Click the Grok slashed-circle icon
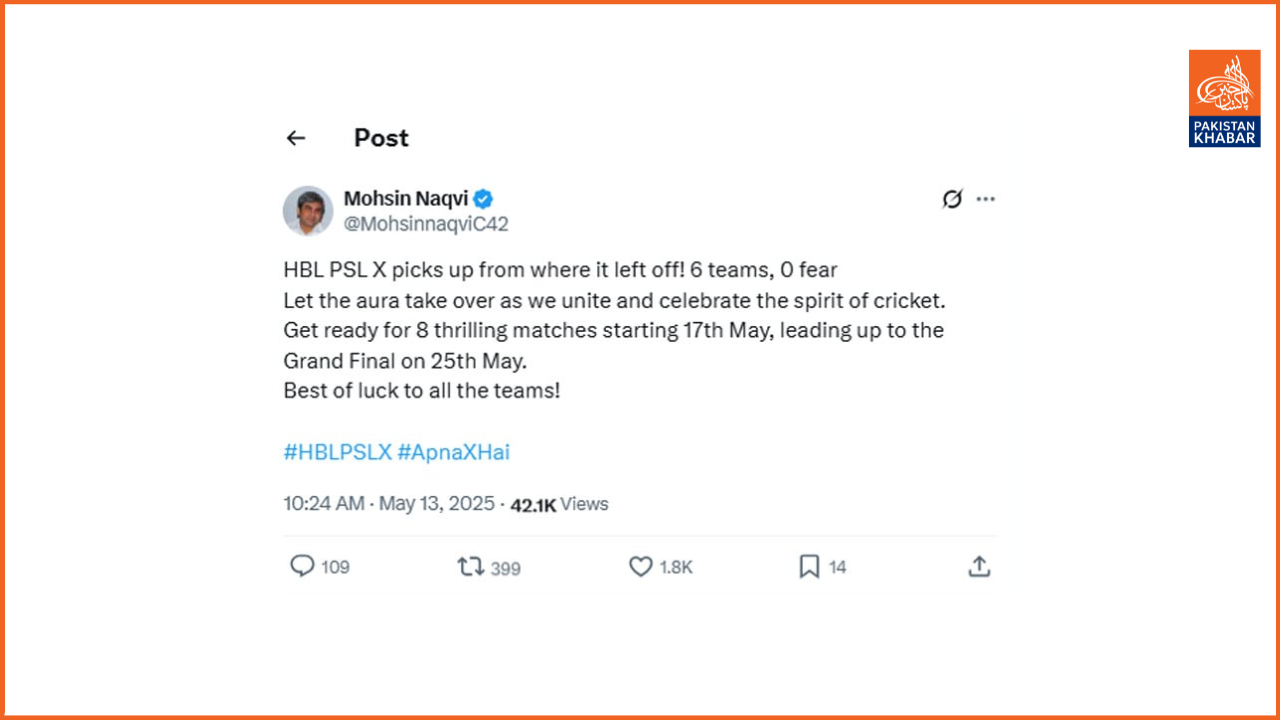The height and width of the screenshot is (720, 1280). tap(952, 199)
